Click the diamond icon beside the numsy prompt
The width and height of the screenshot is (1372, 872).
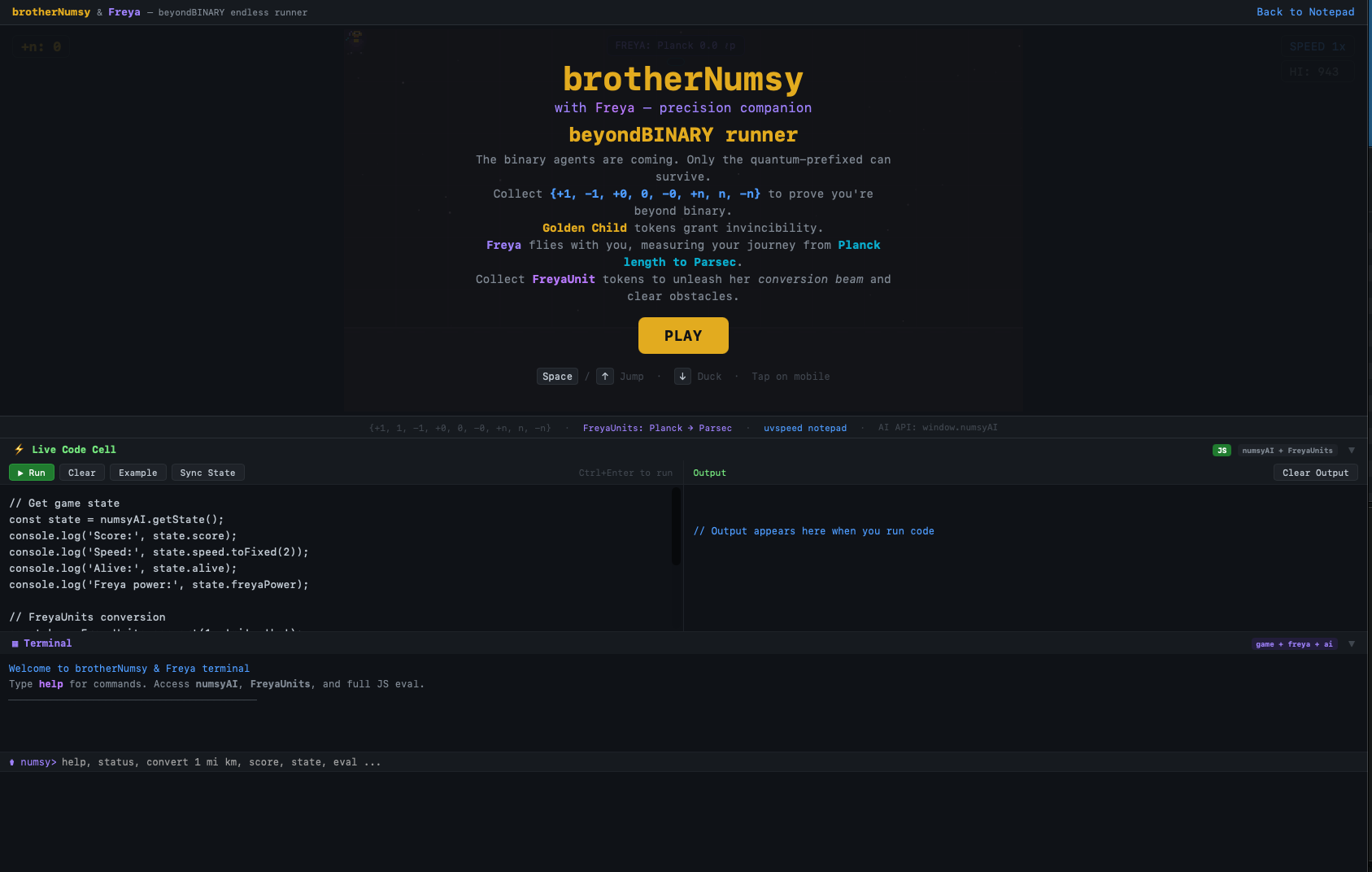tap(11, 762)
